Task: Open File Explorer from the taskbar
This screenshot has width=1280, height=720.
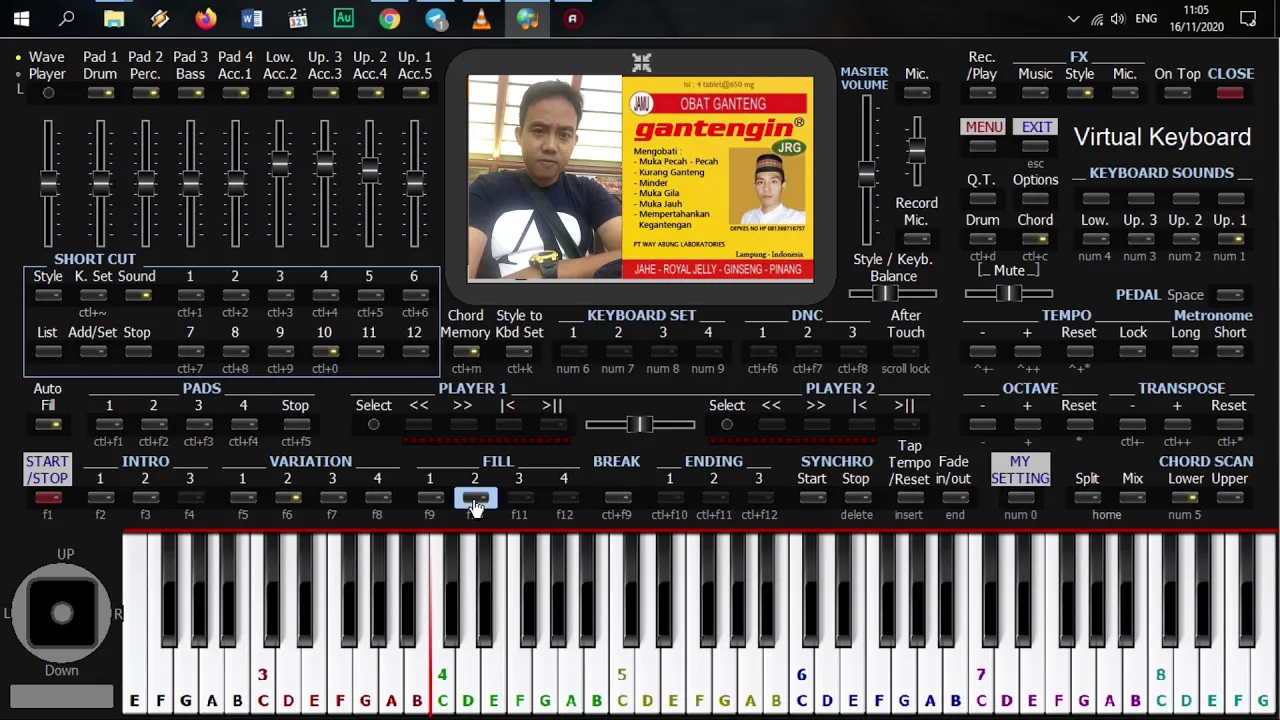Action: pos(114,18)
